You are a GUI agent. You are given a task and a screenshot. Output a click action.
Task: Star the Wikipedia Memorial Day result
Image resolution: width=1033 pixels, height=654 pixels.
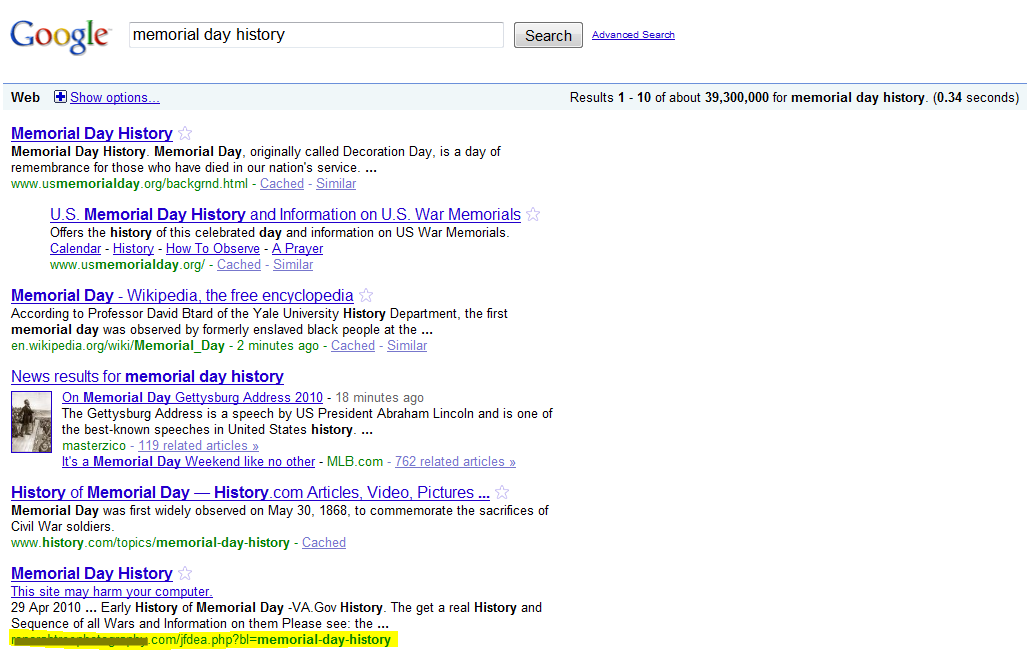[x=366, y=295]
